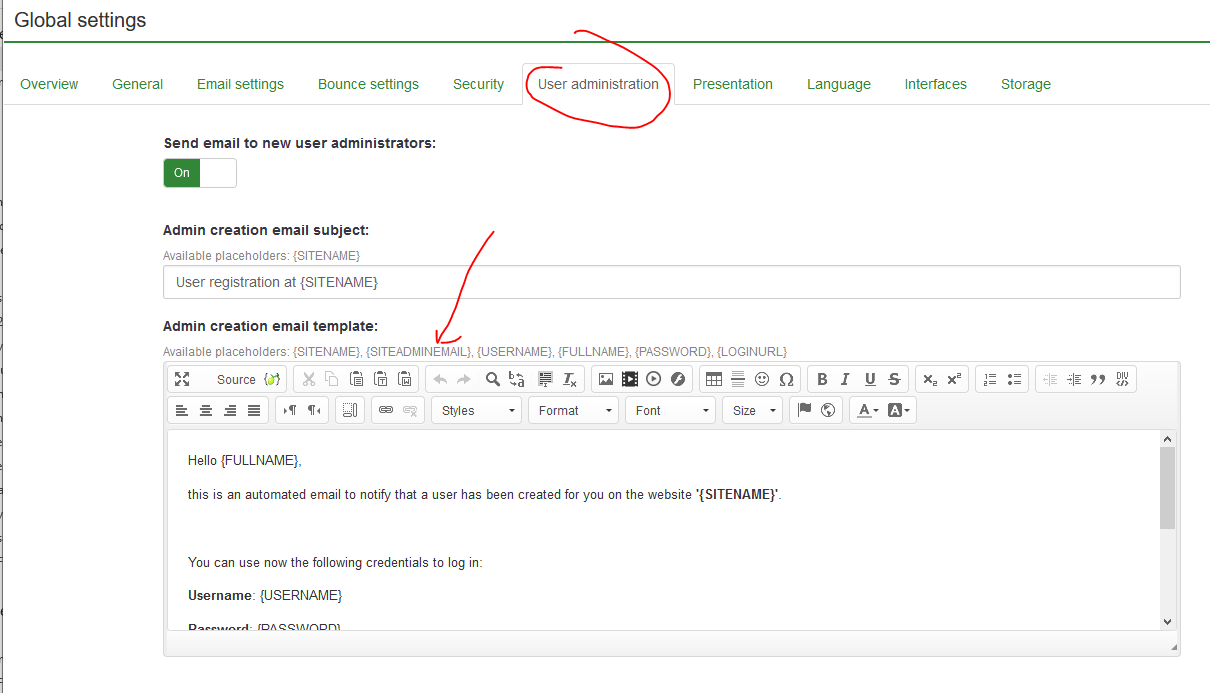Turn off email to new user administrators

[x=200, y=173]
